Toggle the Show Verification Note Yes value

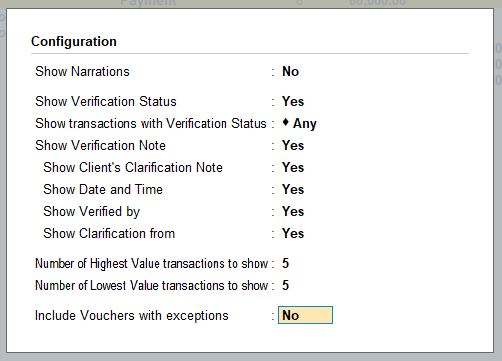293,145
